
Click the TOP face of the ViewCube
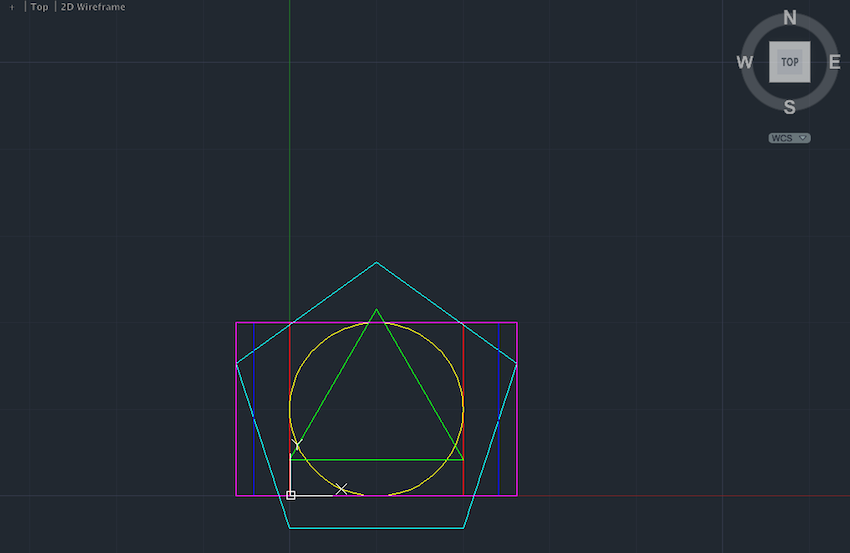point(790,62)
